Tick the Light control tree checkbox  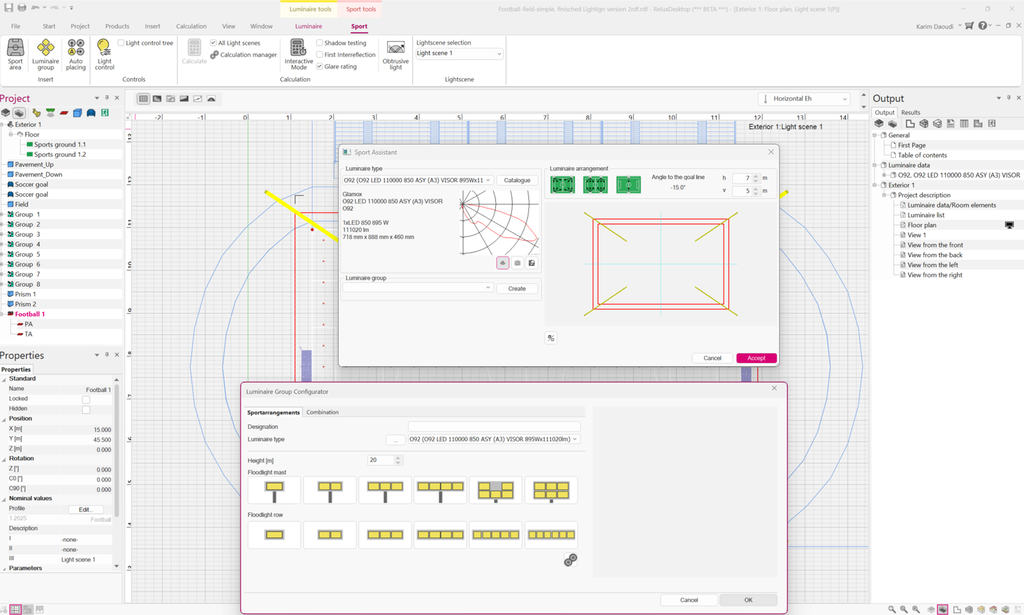click(120, 43)
